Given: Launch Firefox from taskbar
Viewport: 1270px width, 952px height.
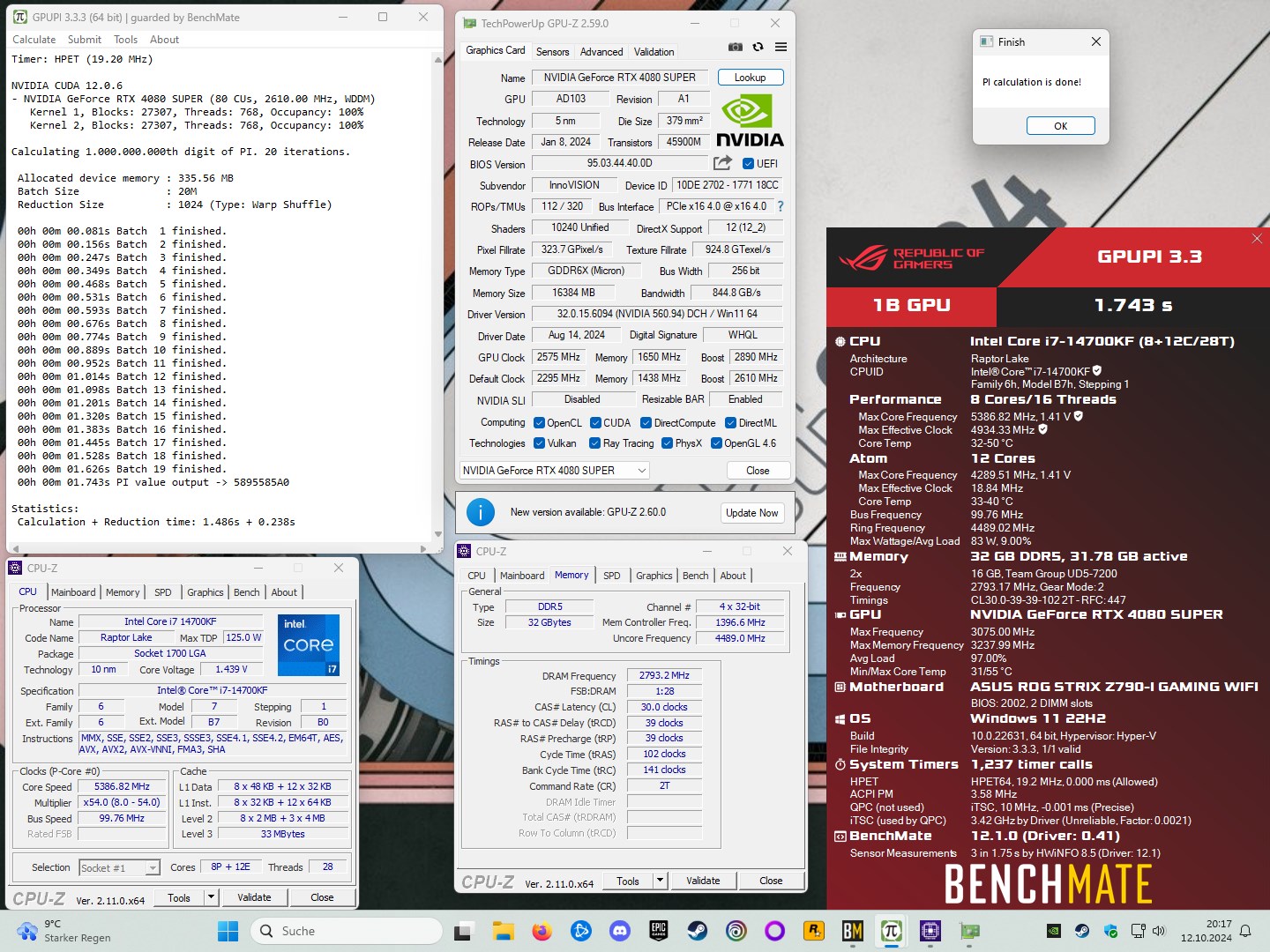Looking at the screenshot, I should coord(542,931).
